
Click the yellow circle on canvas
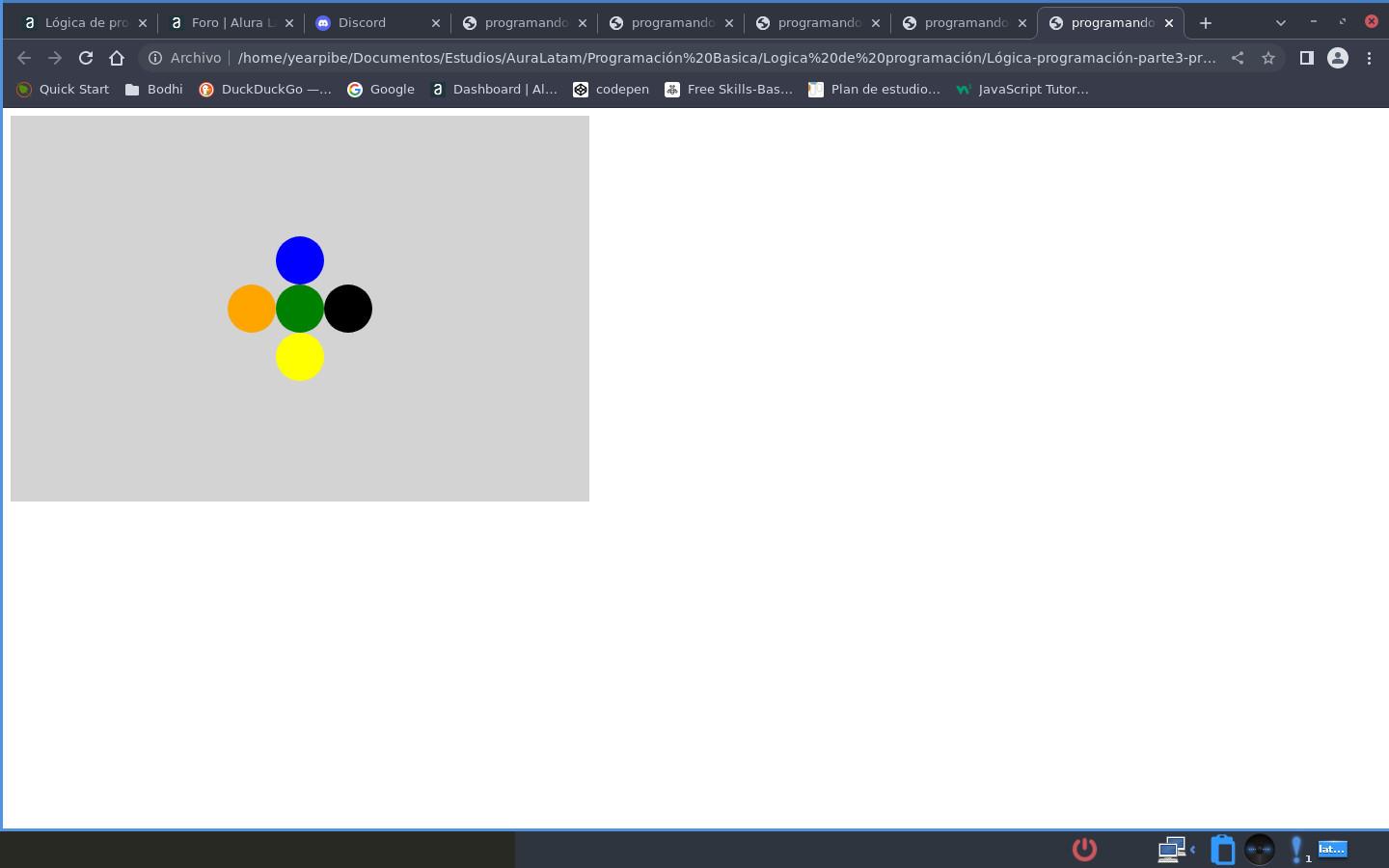300,357
